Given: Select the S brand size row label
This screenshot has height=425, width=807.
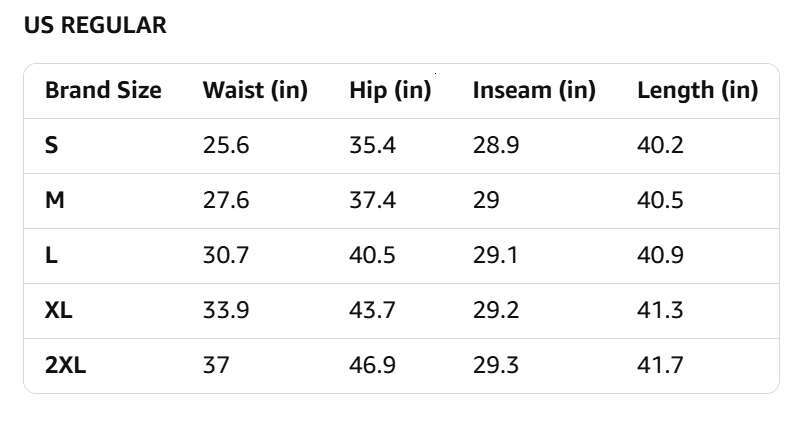Looking at the screenshot, I should pos(52,146).
